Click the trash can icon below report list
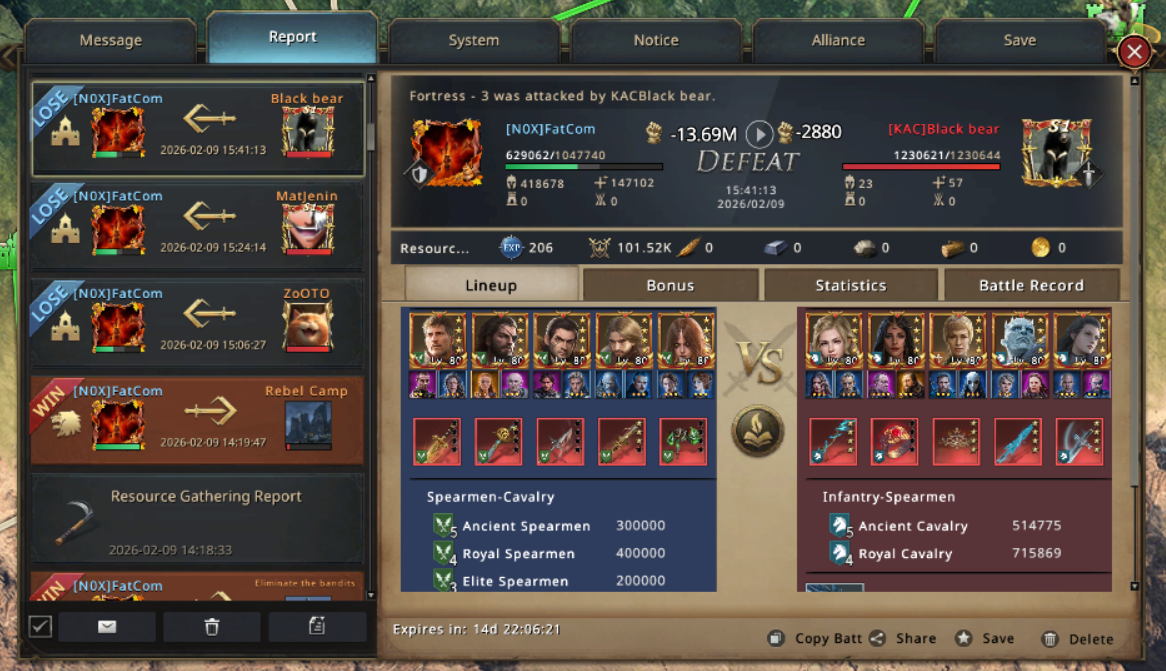The height and width of the screenshot is (671, 1166). (x=212, y=627)
